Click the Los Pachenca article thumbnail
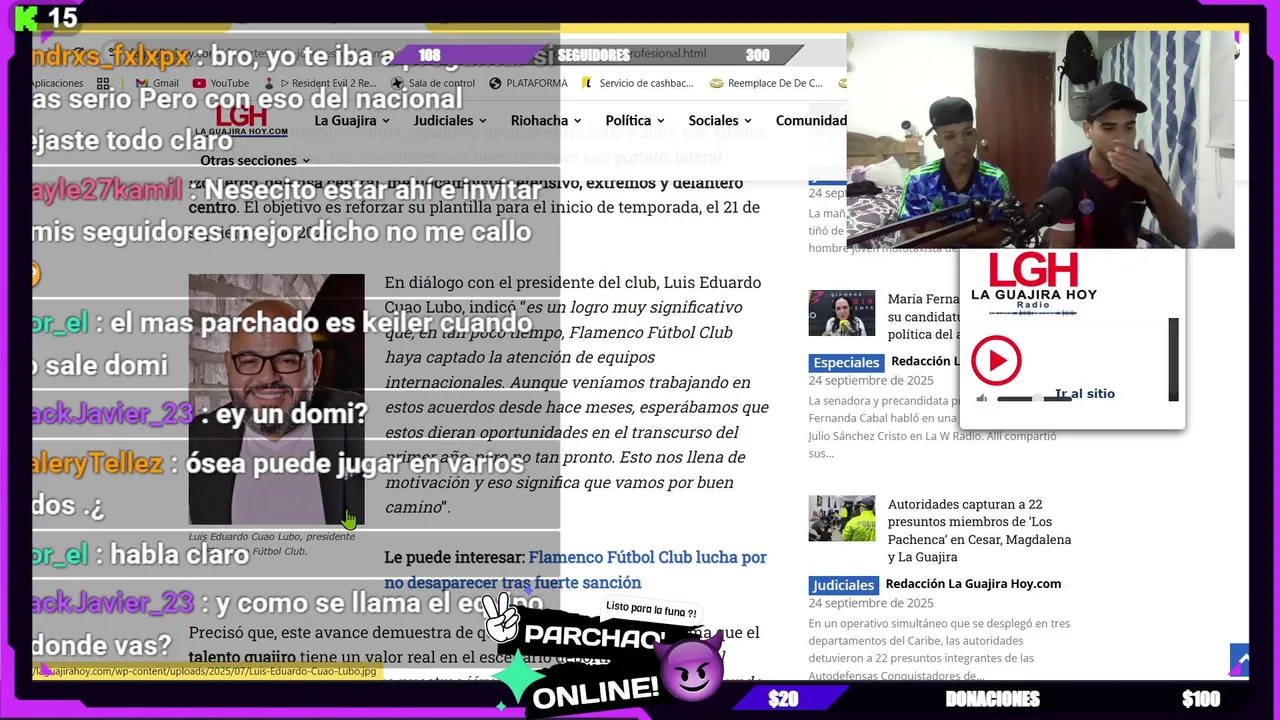The height and width of the screenshot is (720, 1280). pos(841,518)
